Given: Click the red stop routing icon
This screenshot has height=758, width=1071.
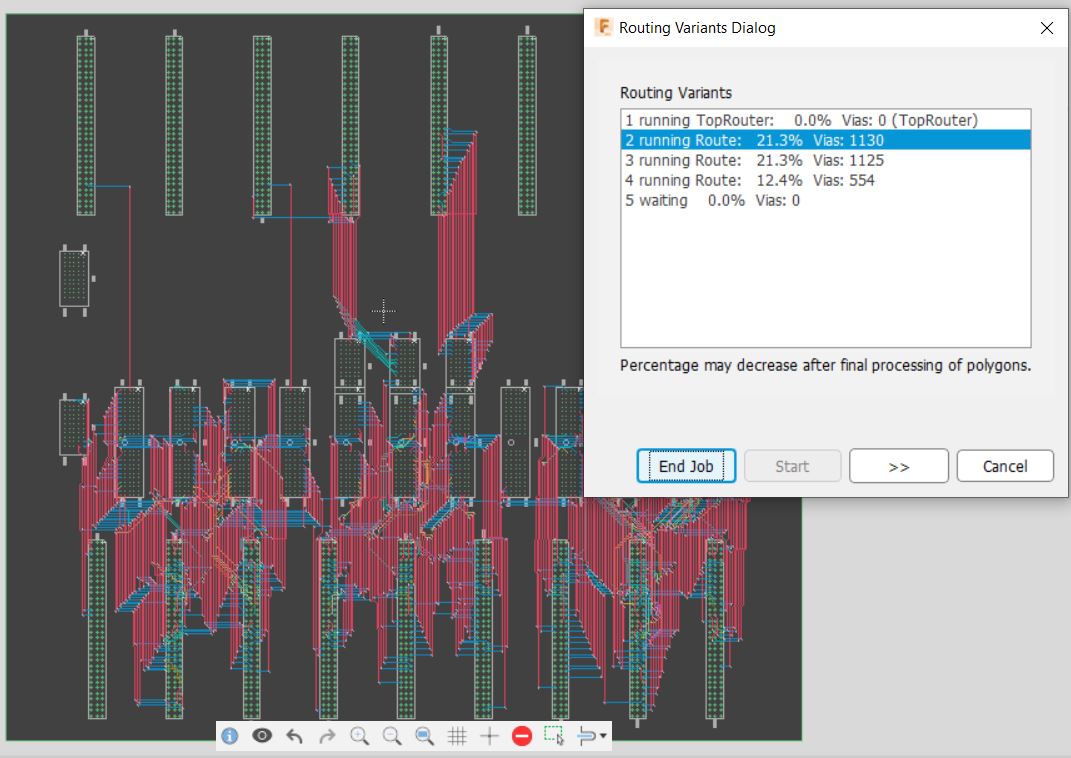Looking at the screenshot, I should click(x=521, y=736).
